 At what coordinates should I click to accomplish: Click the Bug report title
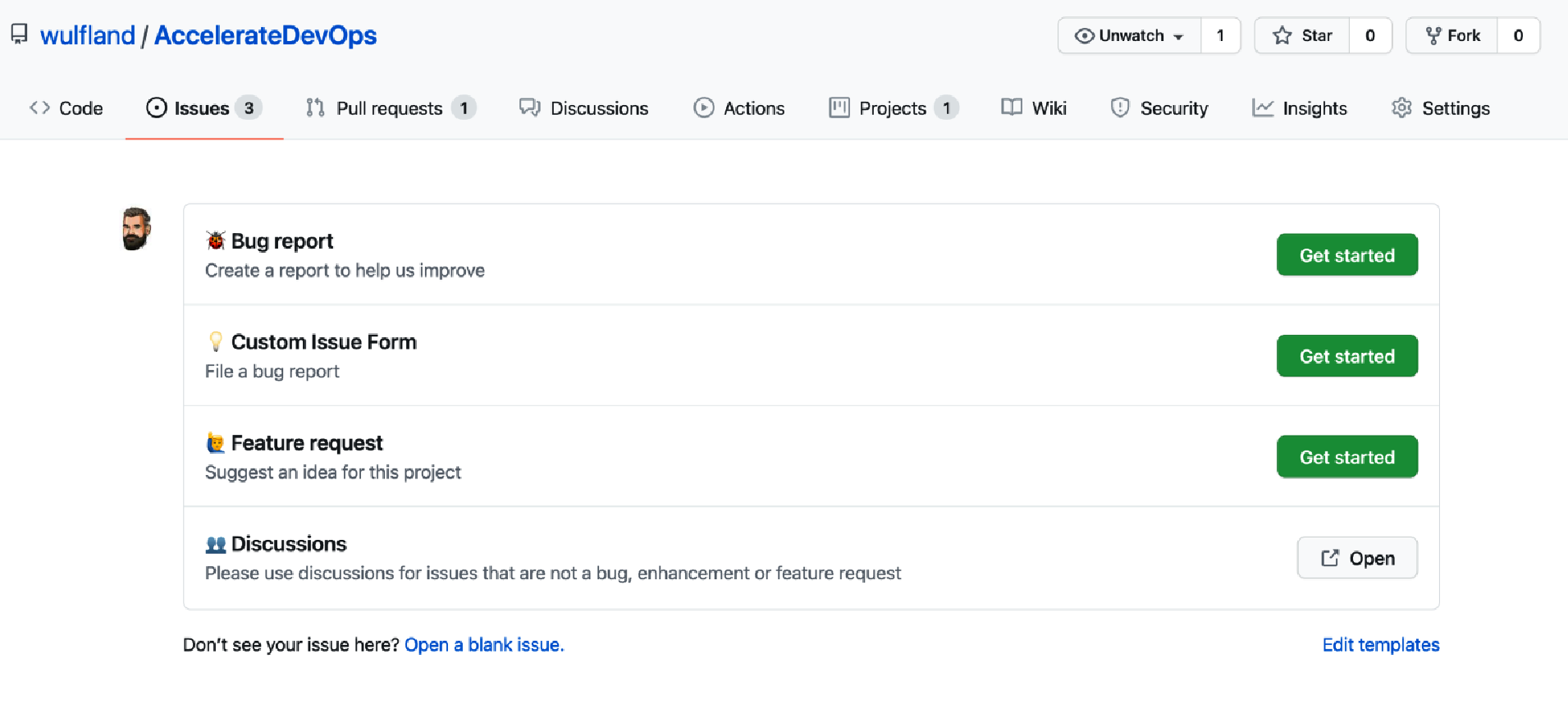pos(282,241)
